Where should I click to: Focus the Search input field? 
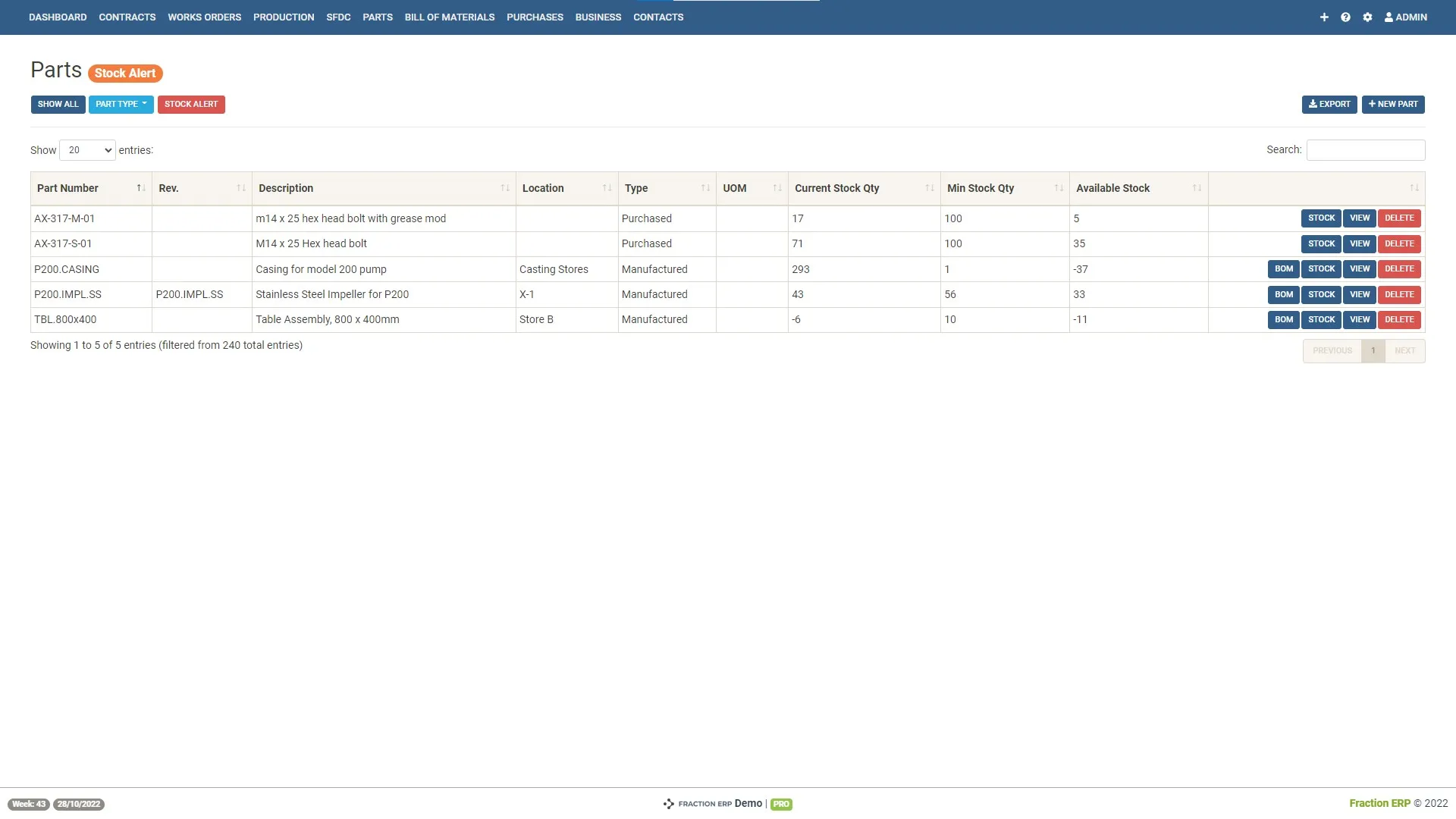1365,150
